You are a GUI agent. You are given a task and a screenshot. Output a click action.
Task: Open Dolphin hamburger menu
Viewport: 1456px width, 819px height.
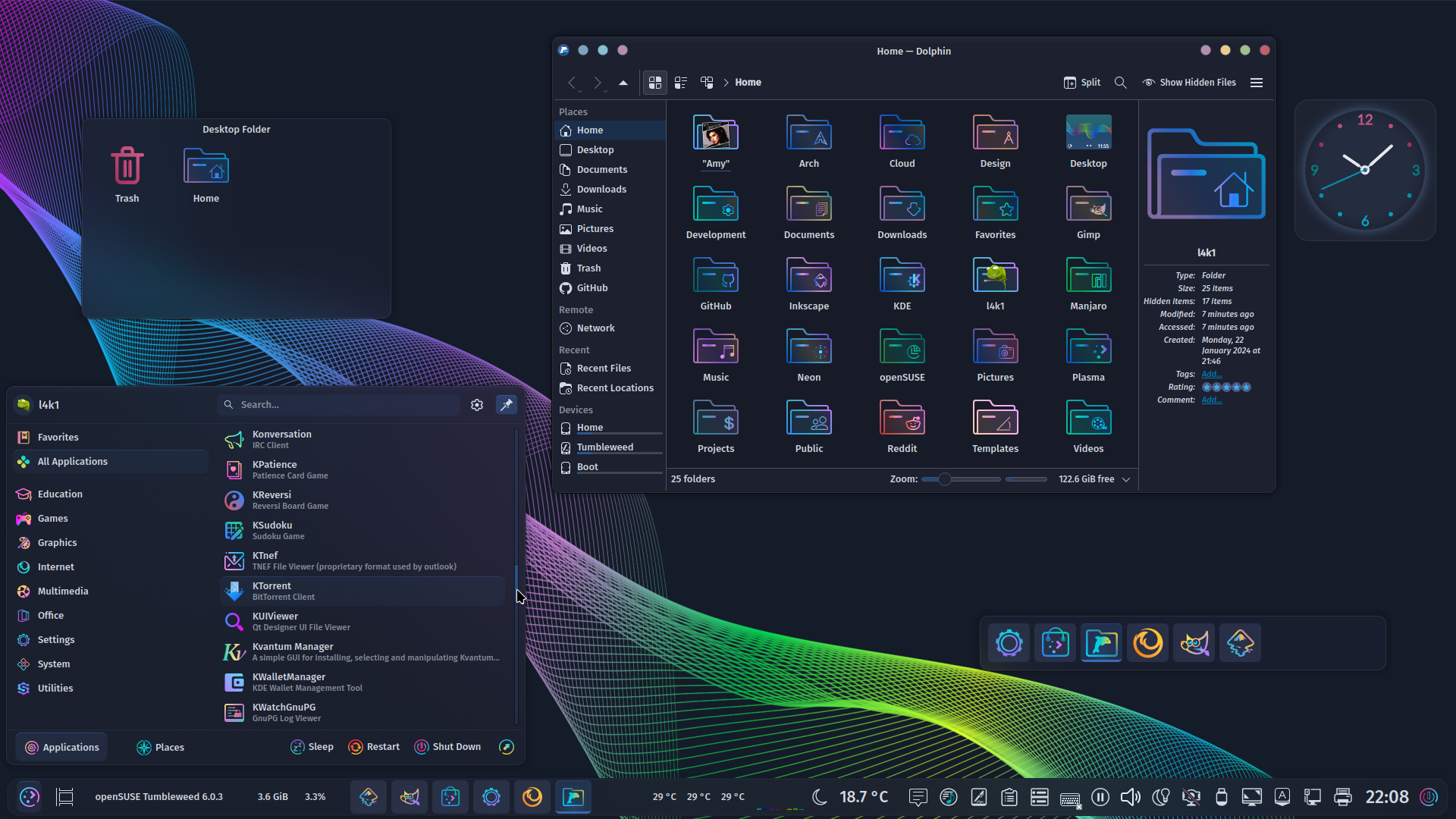tap(1257, 83)
